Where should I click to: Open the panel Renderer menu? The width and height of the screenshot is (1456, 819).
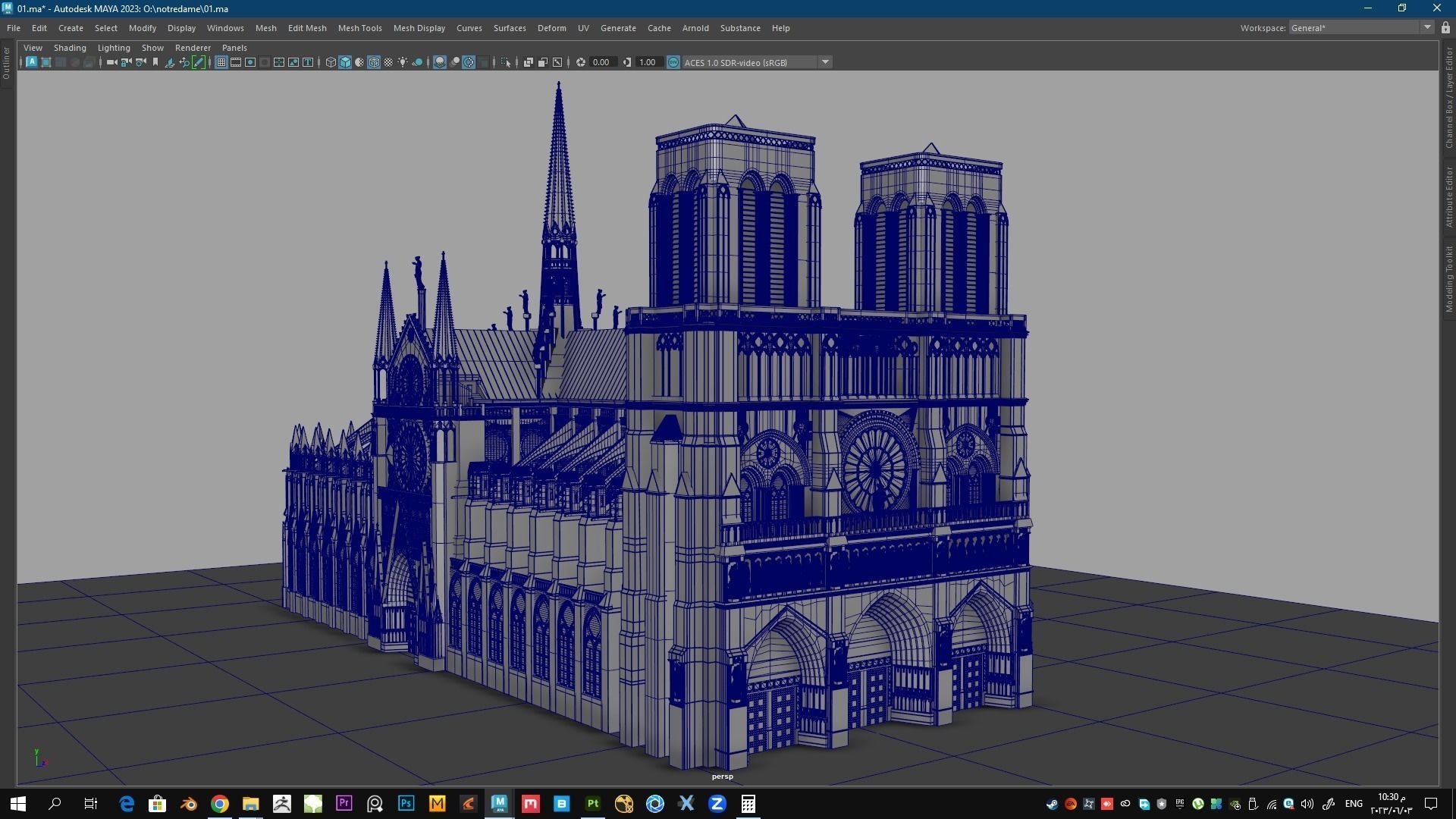[193, 48]
